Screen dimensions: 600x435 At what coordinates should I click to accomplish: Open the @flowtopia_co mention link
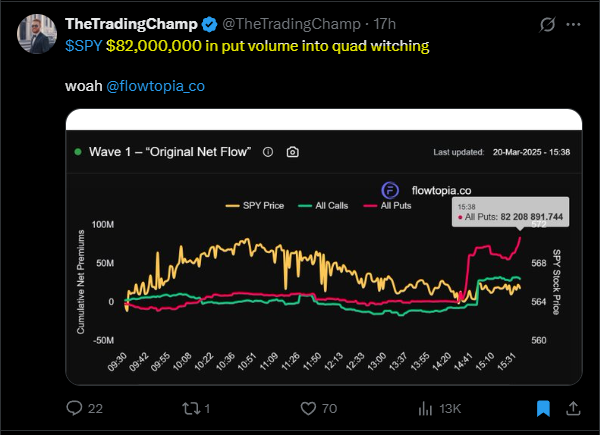[155, 86]
